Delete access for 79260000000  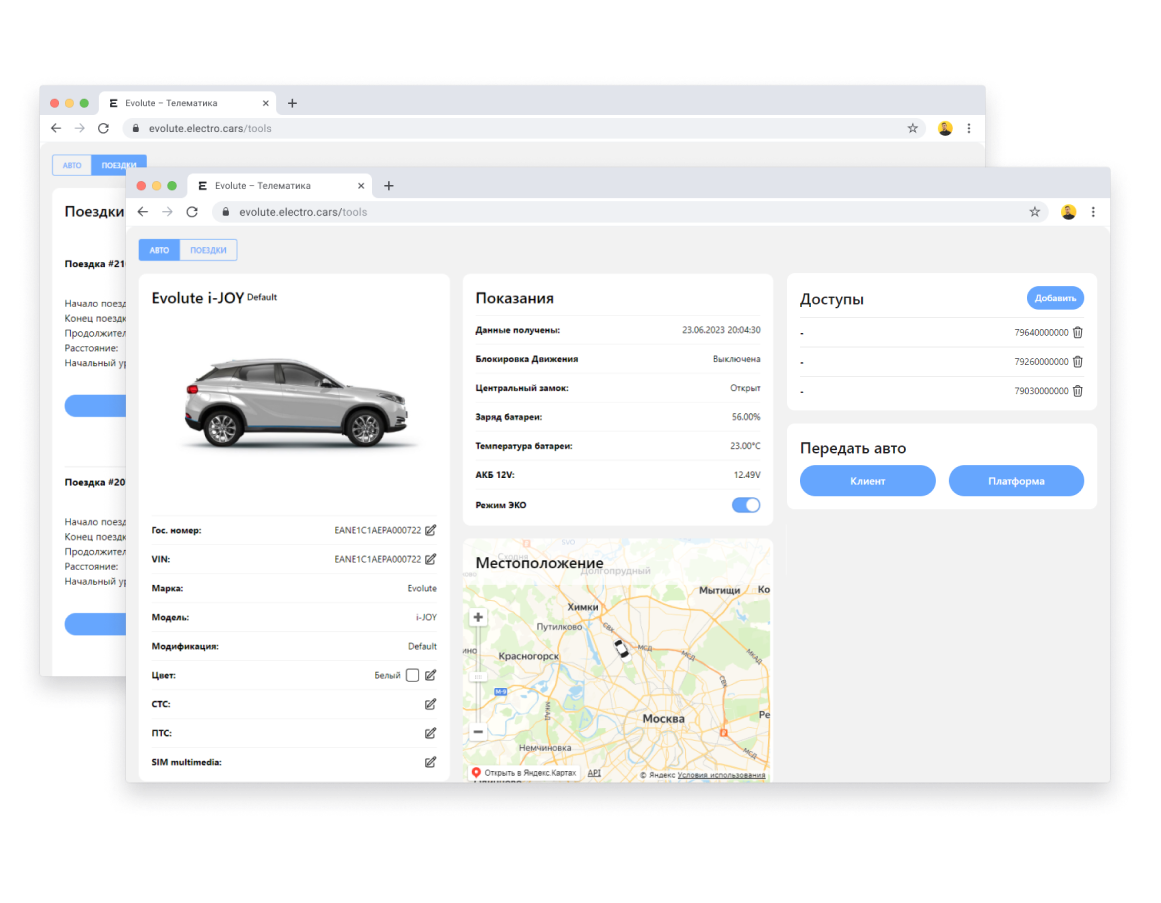tap(1078, 361)
